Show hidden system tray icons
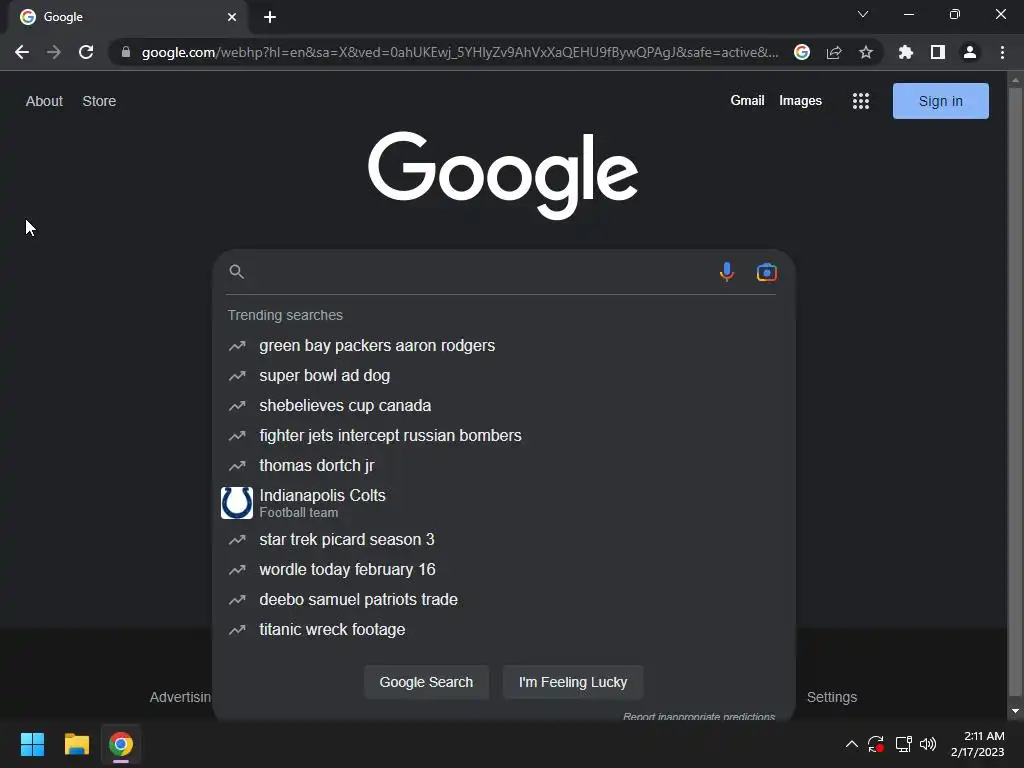The width and height of the screenshot is (1024, 768). point(852,744)
